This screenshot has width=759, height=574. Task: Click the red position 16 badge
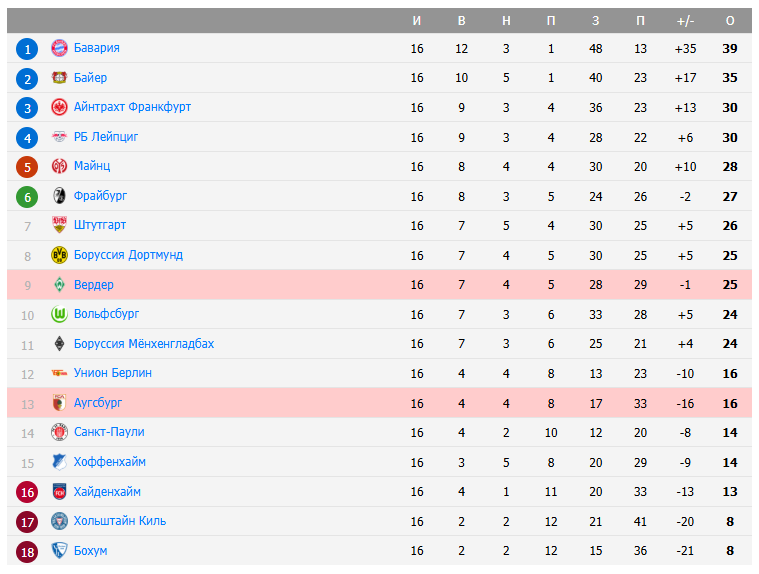28,492
